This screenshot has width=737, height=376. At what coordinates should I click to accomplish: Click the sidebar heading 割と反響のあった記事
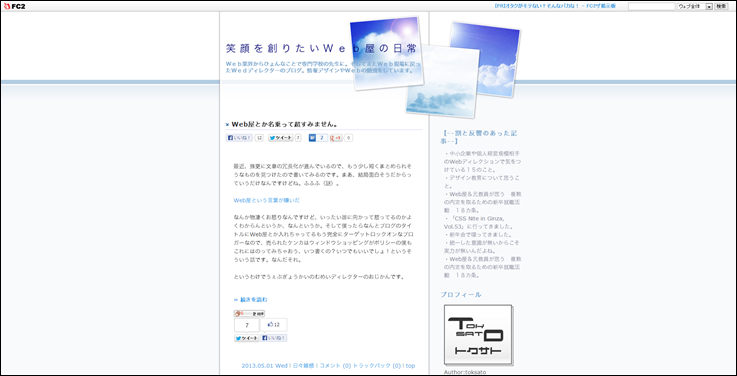pos(479,137)
